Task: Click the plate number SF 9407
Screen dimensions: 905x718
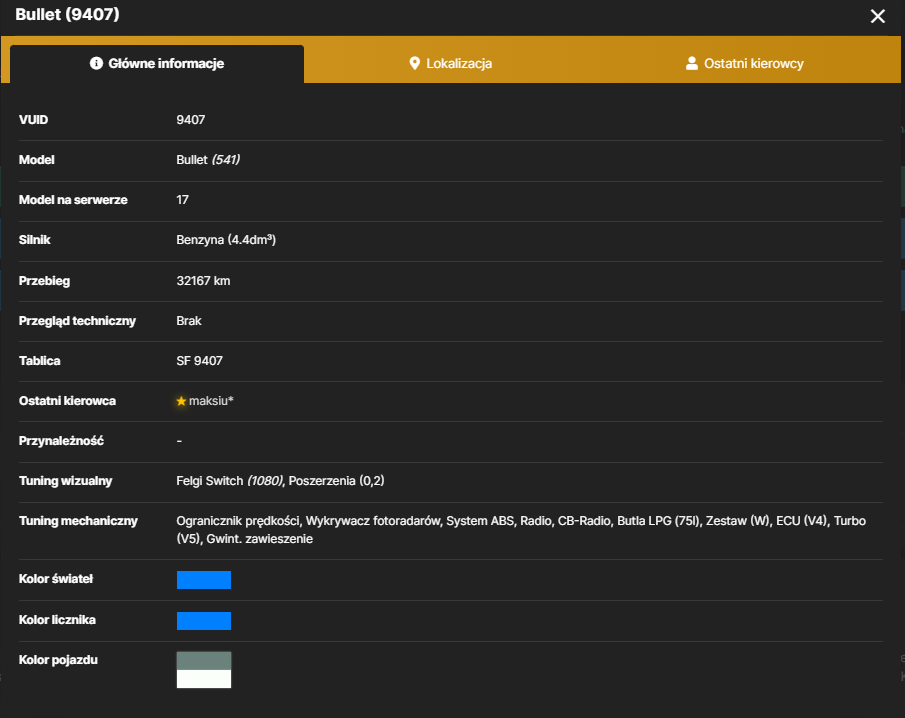Action: click(x=199, y=361)
